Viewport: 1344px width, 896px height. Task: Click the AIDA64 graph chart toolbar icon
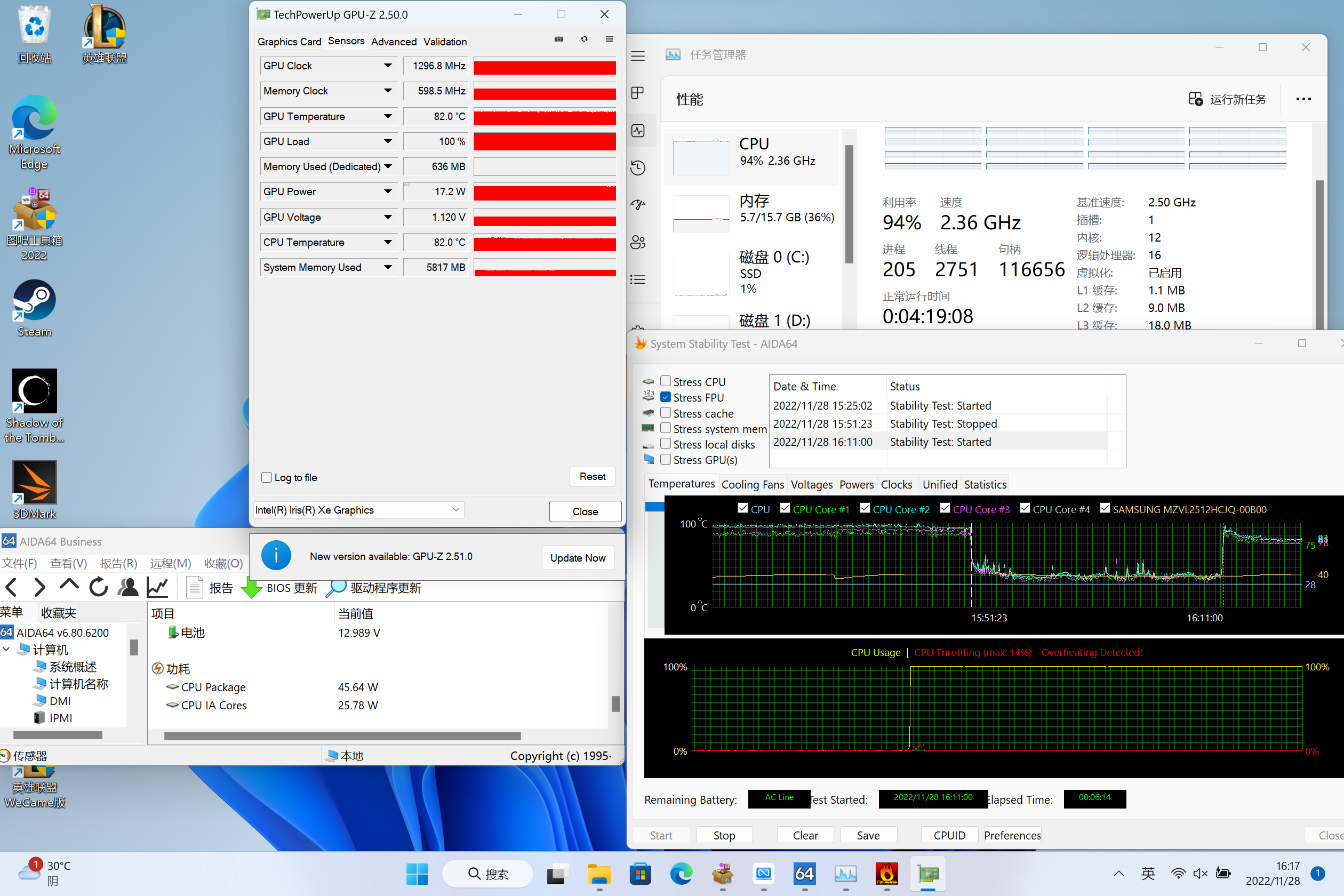coord(157,587)
